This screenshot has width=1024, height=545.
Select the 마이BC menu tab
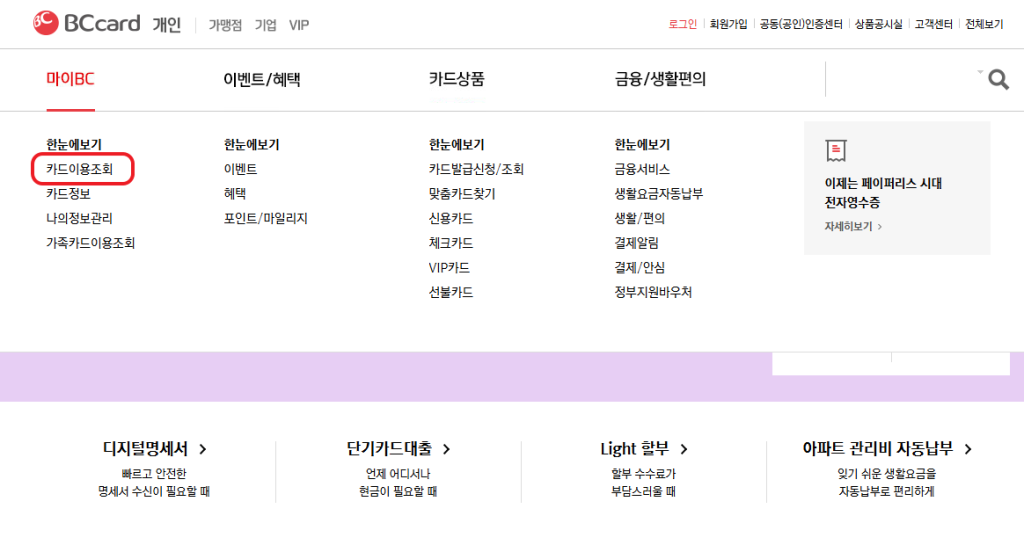pos(70,79)
